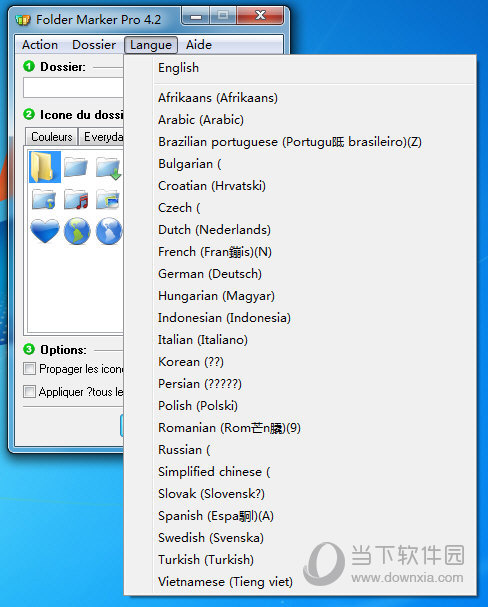Select German (Deutsch)
Screen dimensions: 488x607
[x=300, y=274]
